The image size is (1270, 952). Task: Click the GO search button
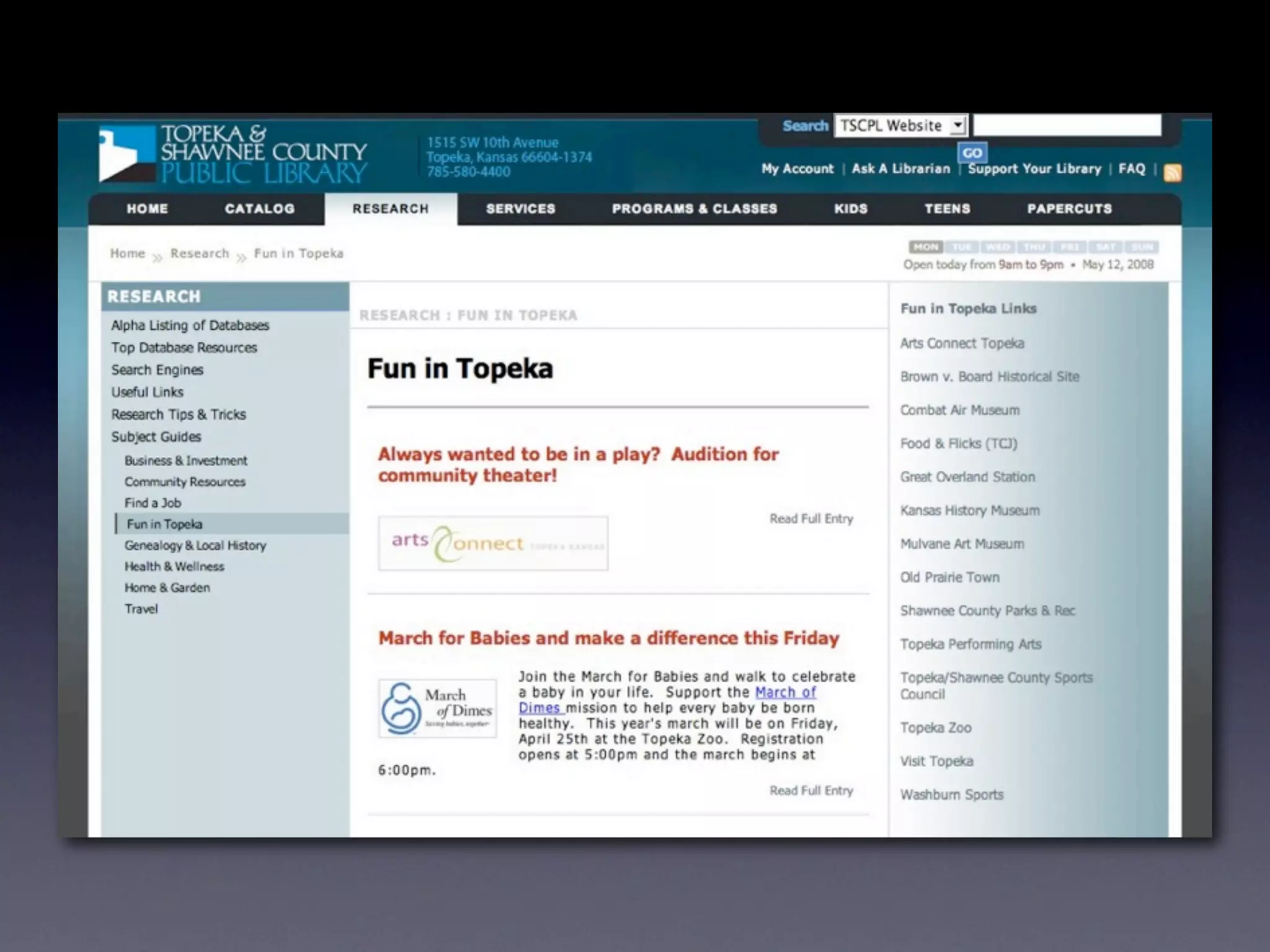(972, 153)
